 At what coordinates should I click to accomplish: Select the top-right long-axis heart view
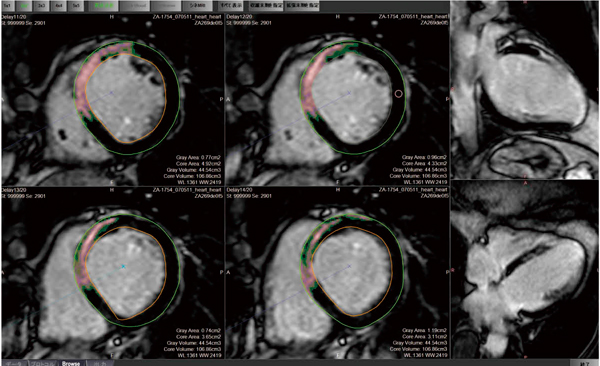point(525,90)
